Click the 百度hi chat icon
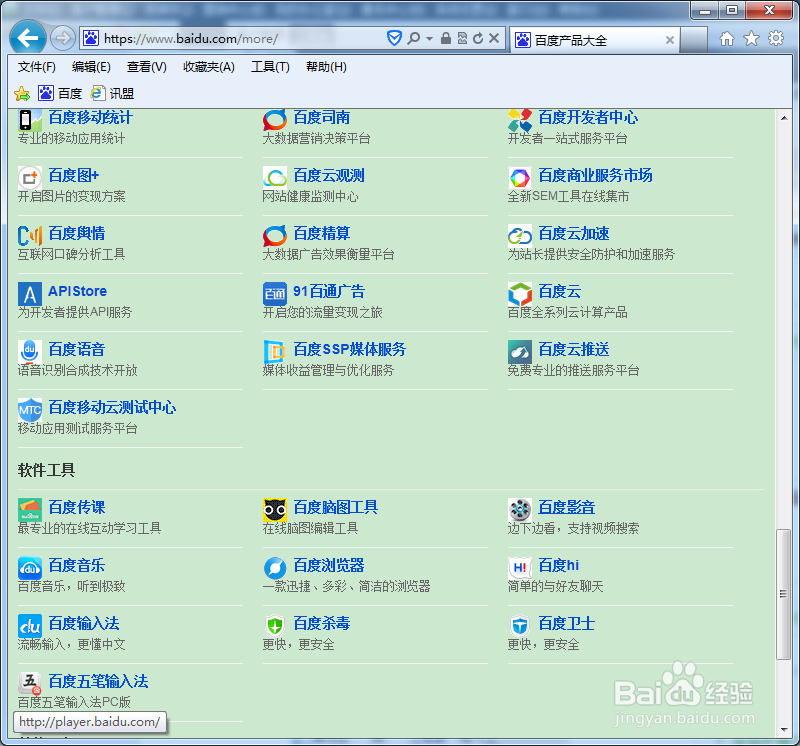This screenshot has width=800, height=746. [520, 568]
